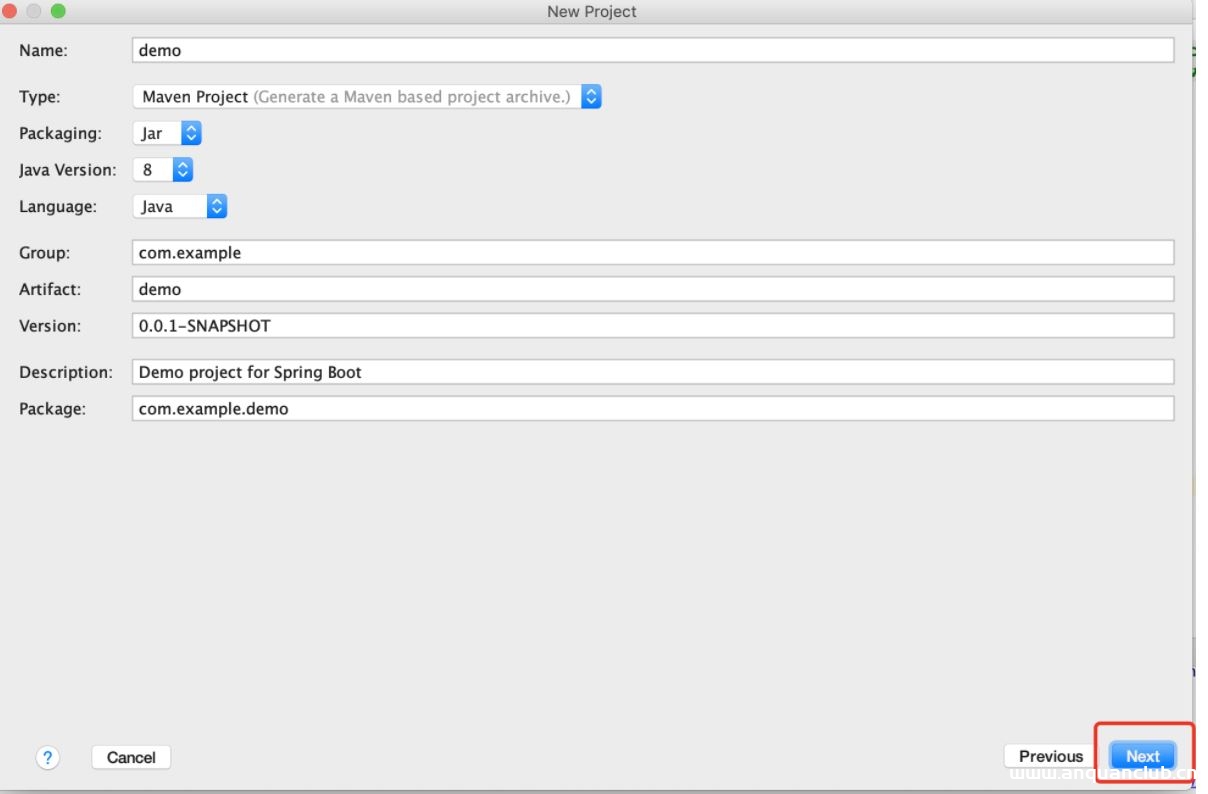This screenshot has height=794, width=1208.
Task: Click into the Group field
Action: [652, 253]
